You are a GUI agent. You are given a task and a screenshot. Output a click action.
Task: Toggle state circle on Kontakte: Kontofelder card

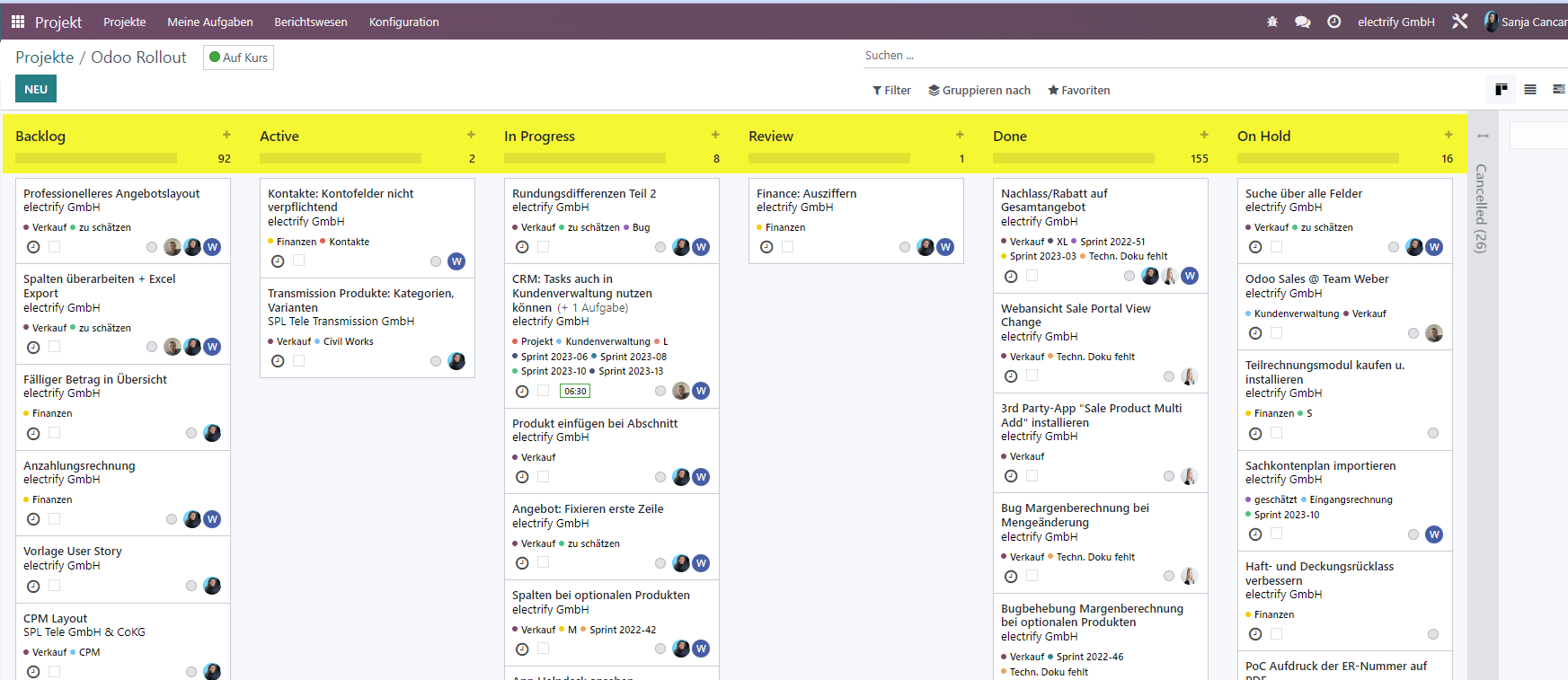[436, 261]
